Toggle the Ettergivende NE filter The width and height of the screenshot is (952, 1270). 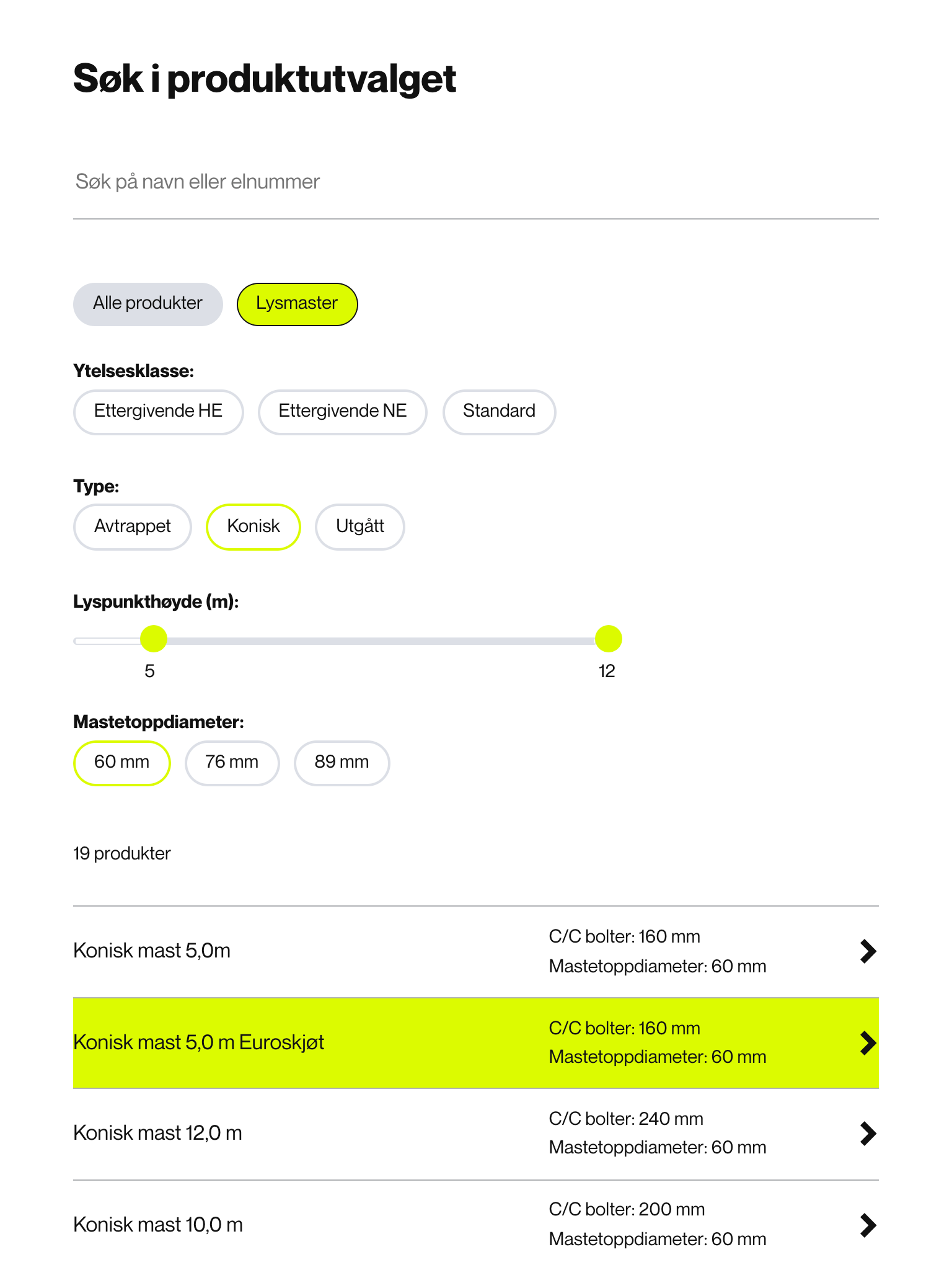pos(342,412)
